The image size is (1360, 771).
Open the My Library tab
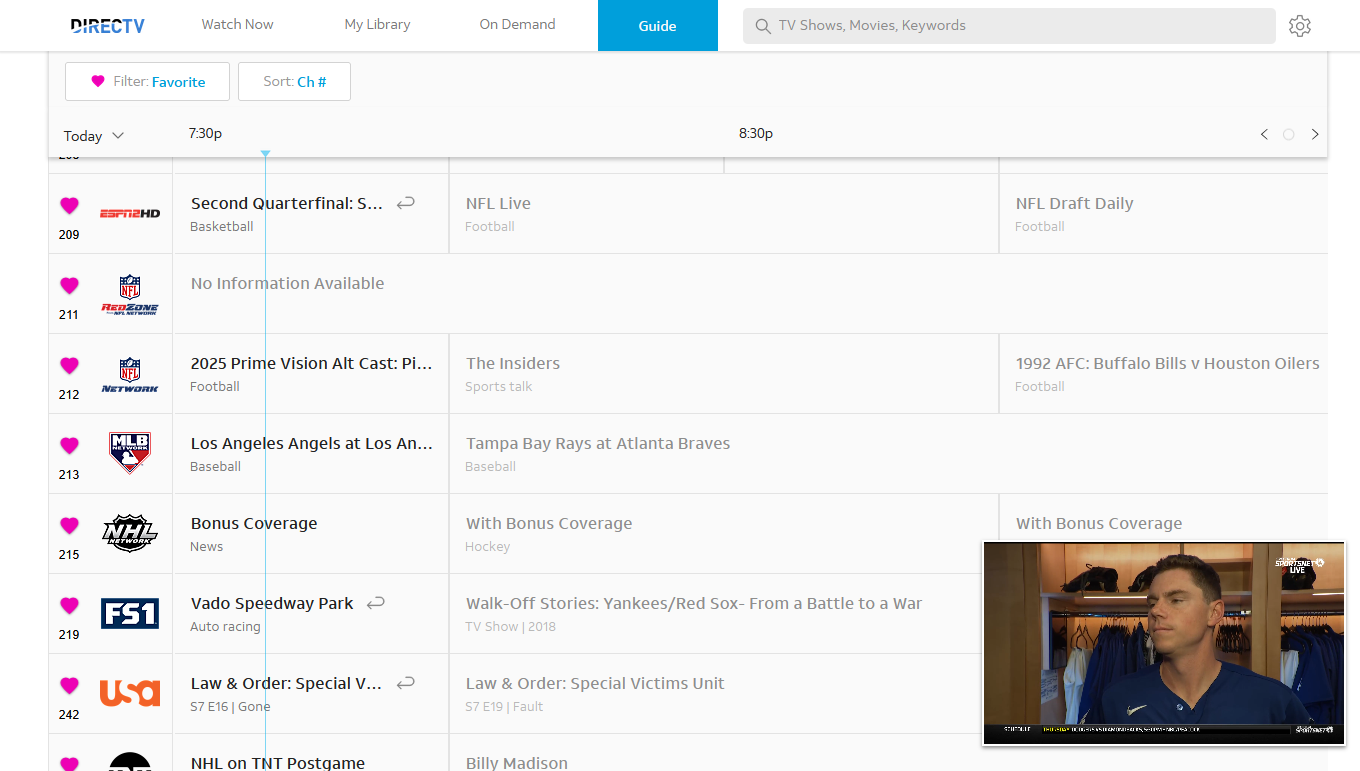377,25
